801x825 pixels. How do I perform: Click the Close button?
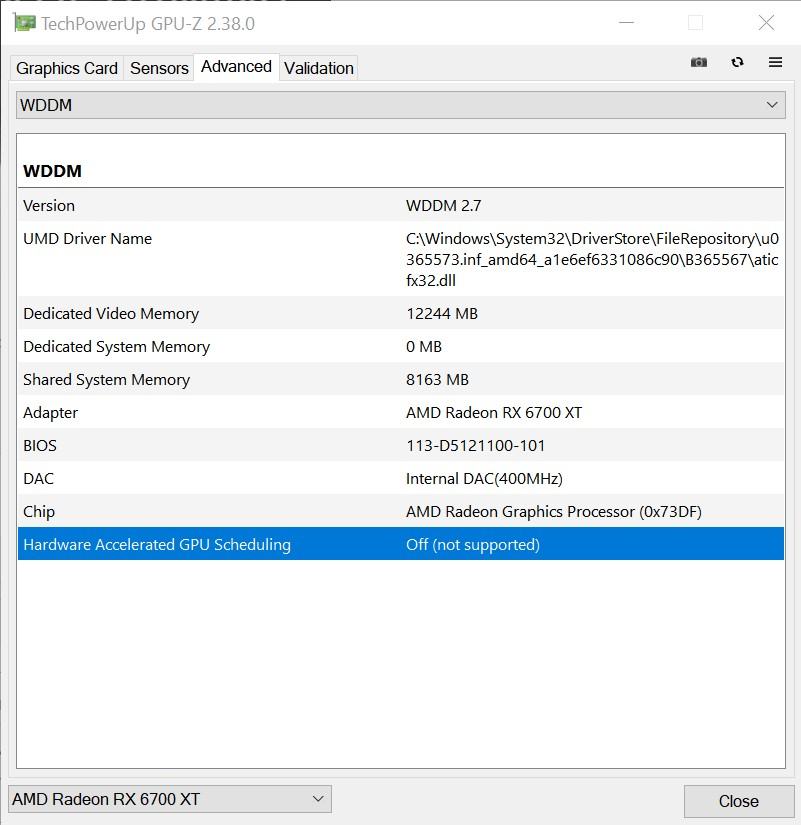(x=739, y=801)
